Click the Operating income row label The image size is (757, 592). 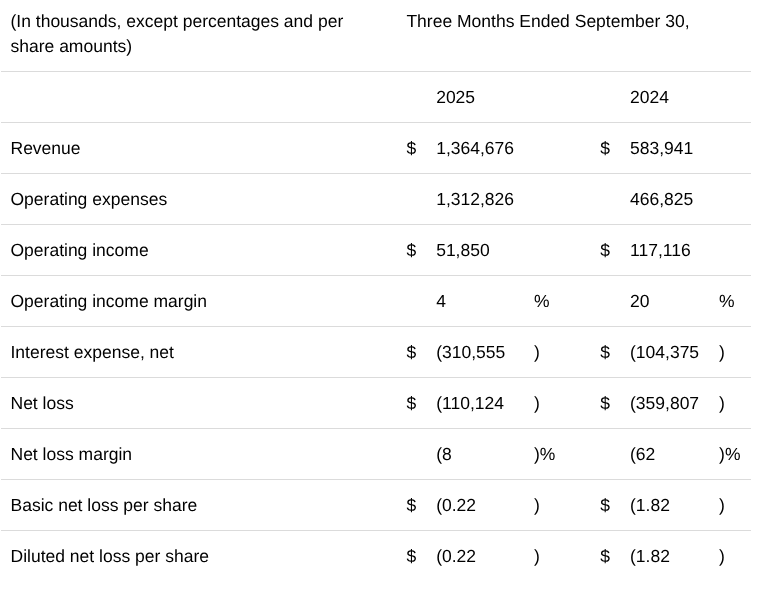(x=79, y=250)
